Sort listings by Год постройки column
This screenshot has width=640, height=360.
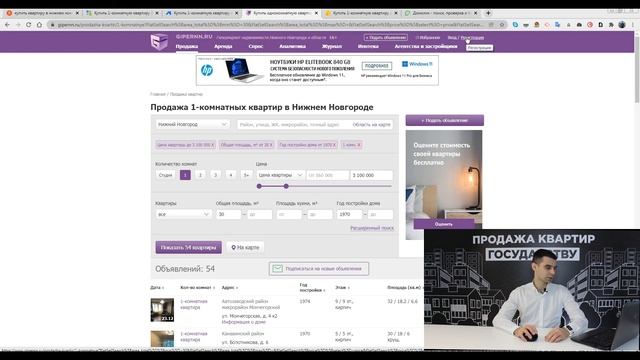312,288
